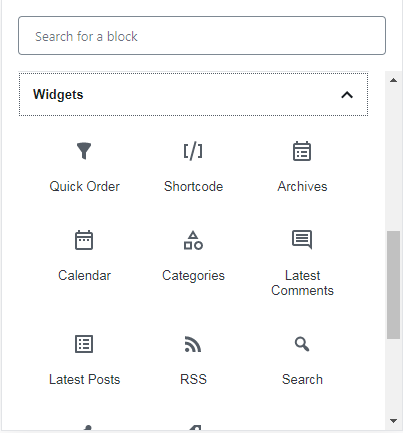
Task: Add the Shortcode block icon
Action: (193, 152)
